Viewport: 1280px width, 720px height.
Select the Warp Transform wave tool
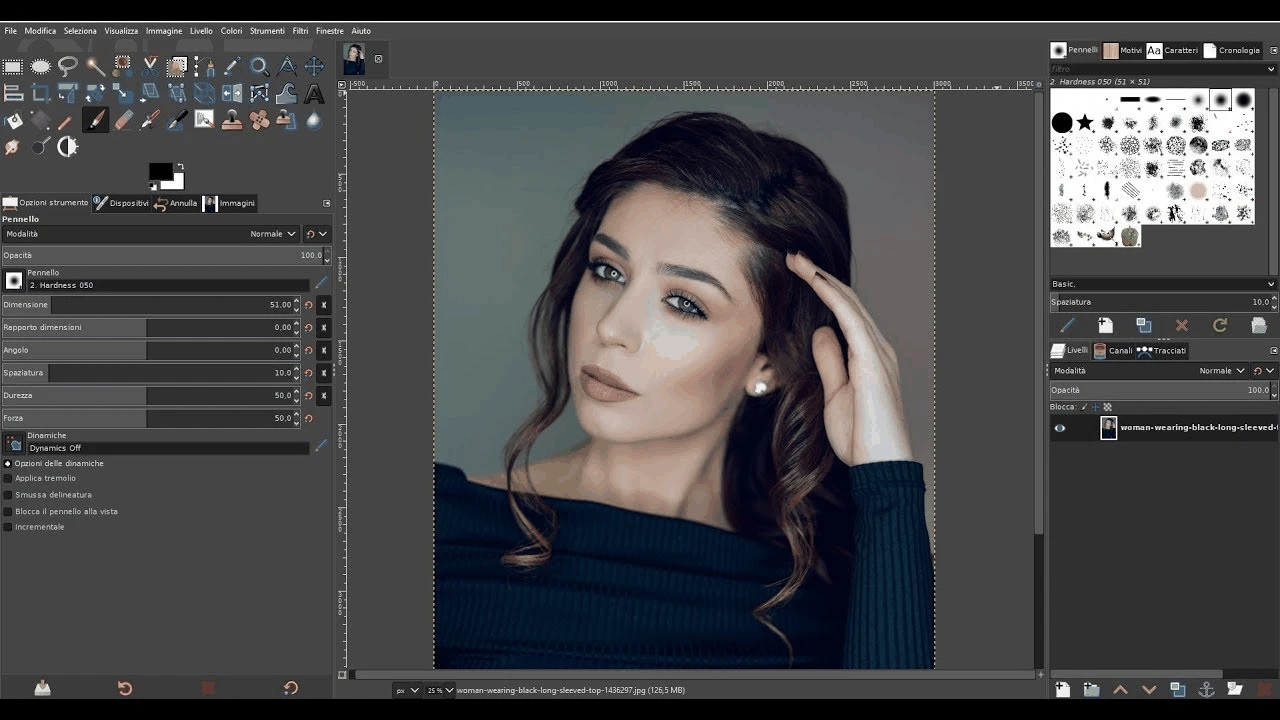[x=287, y=94]
